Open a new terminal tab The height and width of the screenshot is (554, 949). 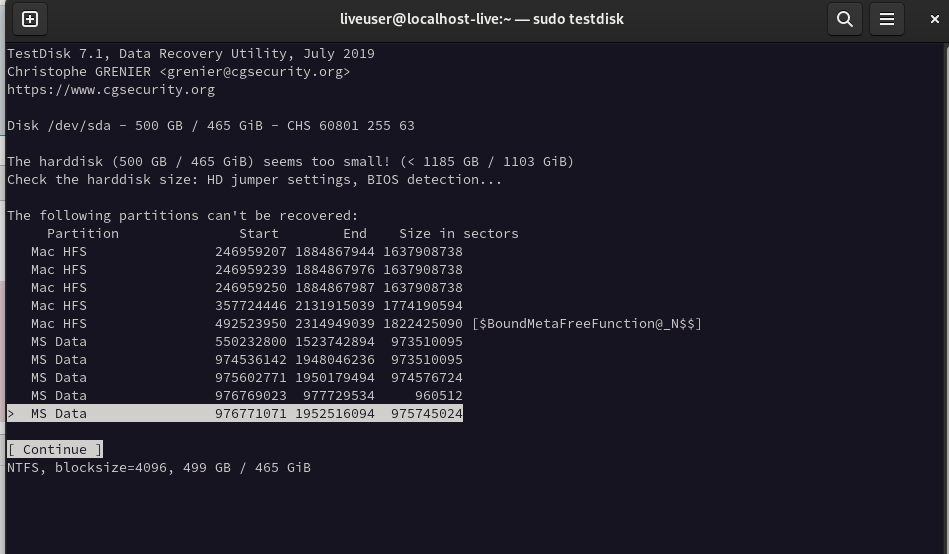[x=30, y=19]
